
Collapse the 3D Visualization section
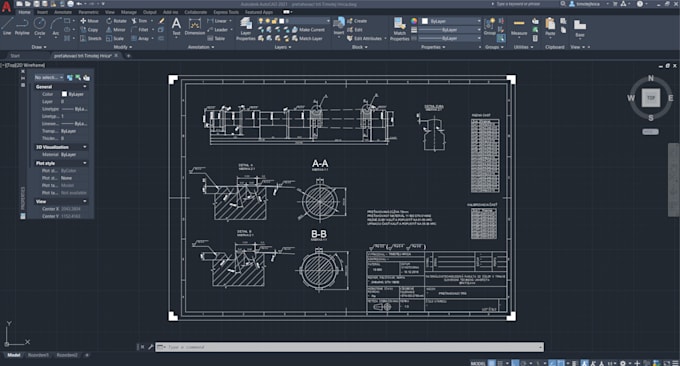point(85,147)
